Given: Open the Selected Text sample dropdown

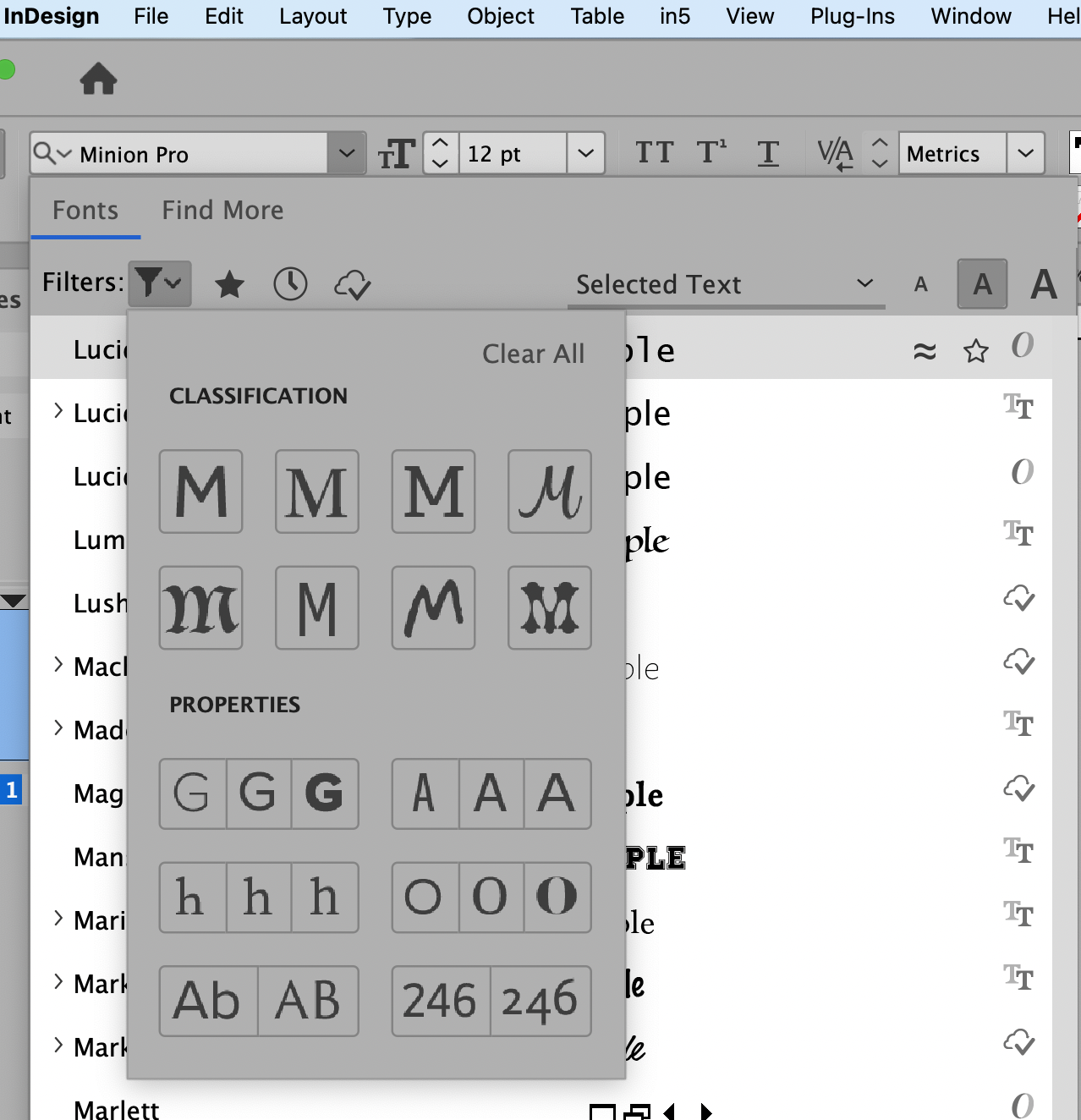Looking at the screenshot, I should click(725, 284).
